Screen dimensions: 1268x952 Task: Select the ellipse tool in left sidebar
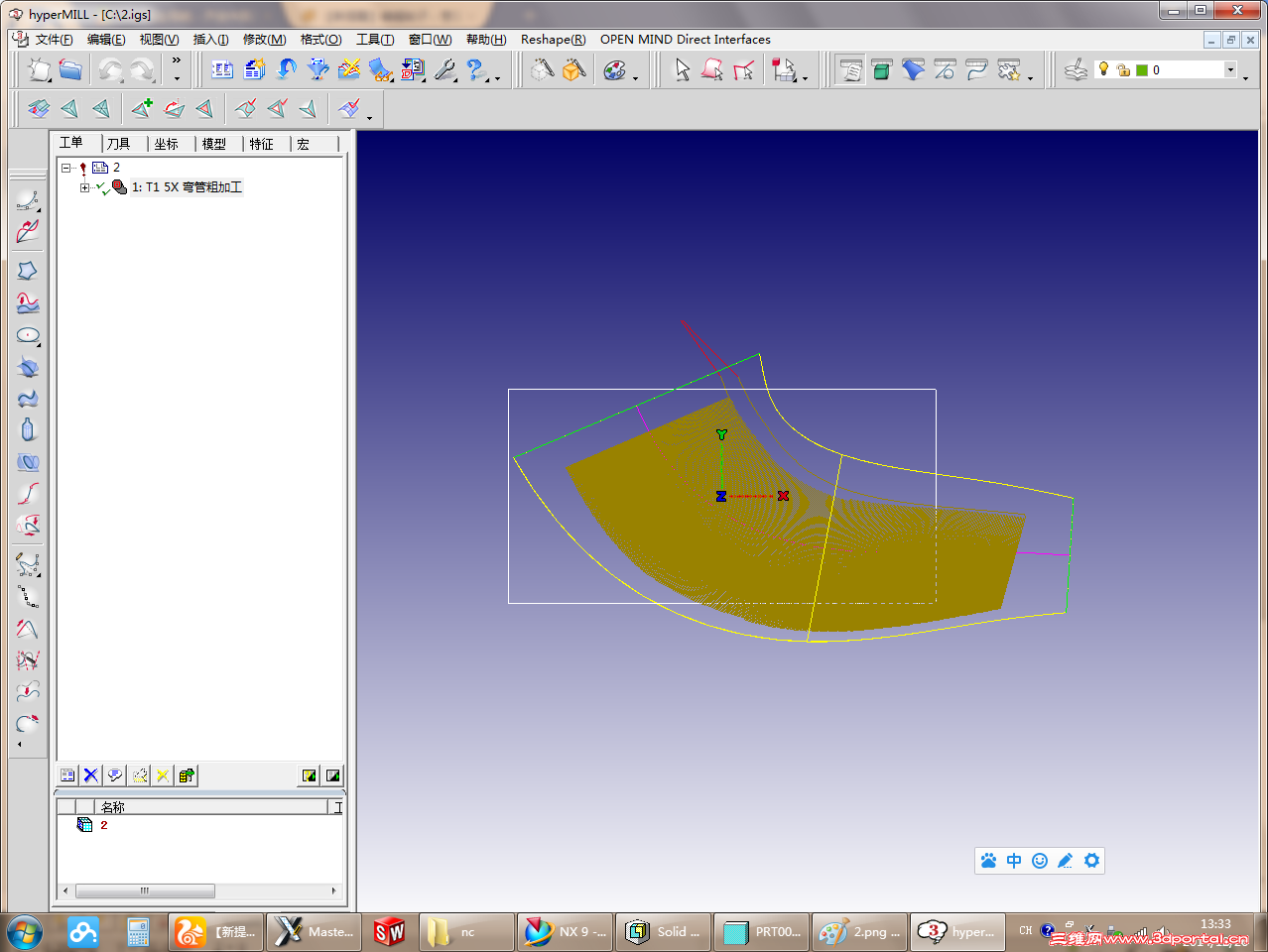28,335
